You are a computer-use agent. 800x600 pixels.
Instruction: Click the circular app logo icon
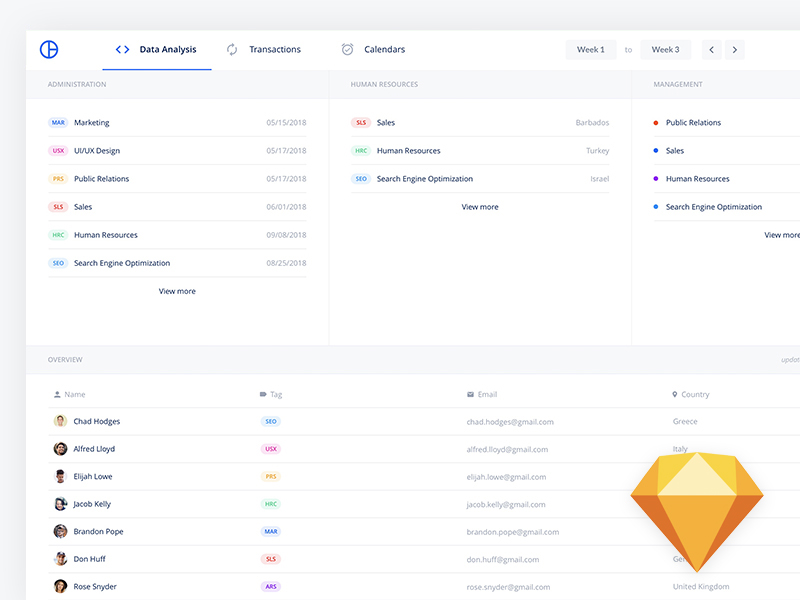point(49,49)
